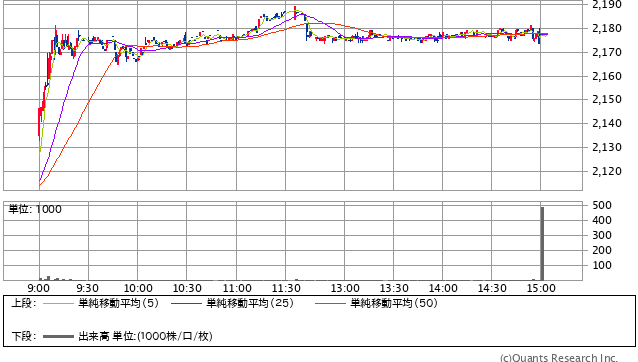Click the 300 volume axis label
The image size is (638, 362).
[602, 236]
